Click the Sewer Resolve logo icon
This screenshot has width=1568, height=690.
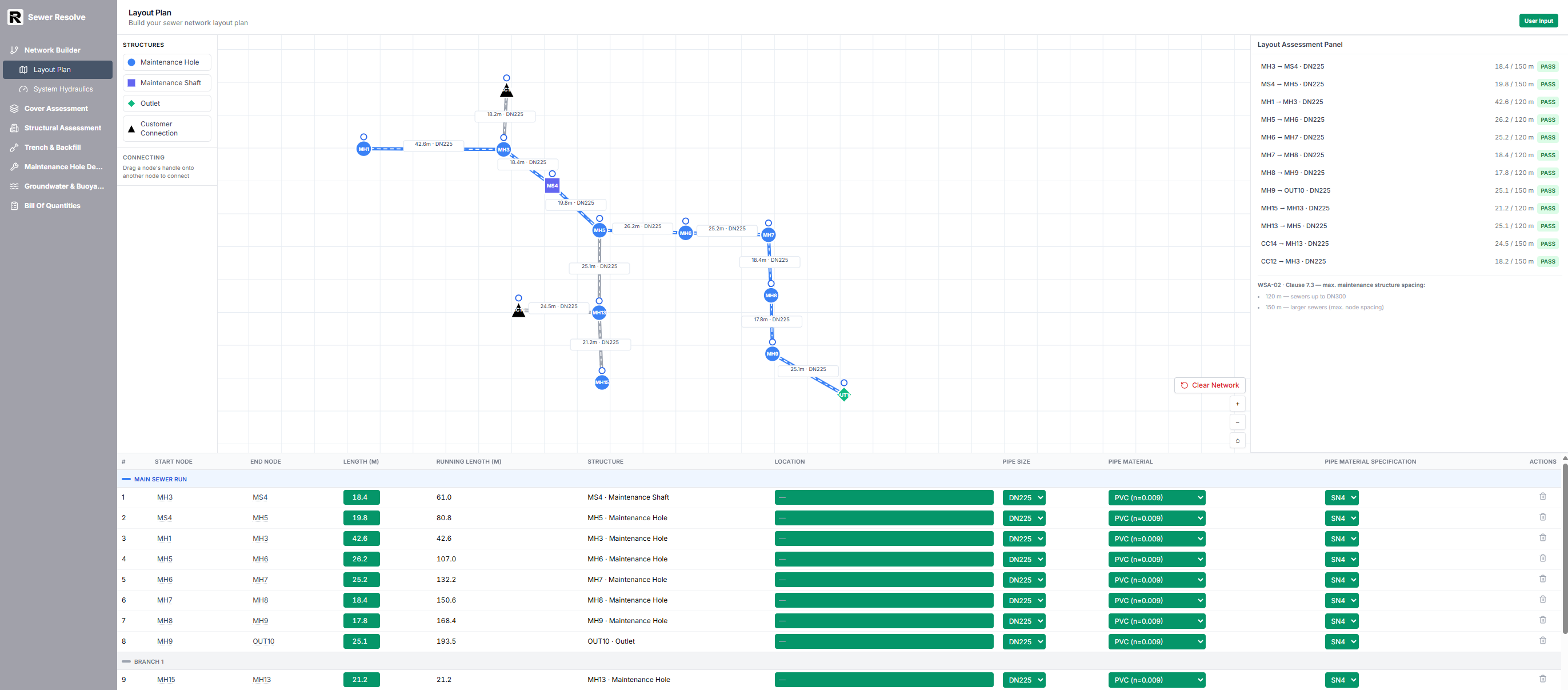(15, 17)
